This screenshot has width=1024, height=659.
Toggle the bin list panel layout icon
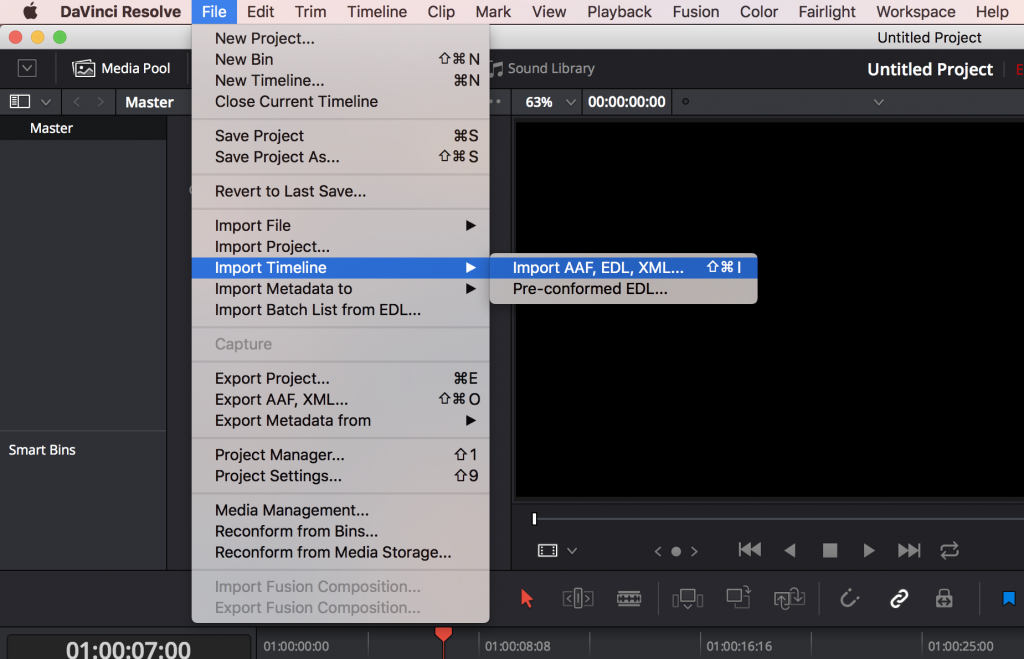pos(20,101)
